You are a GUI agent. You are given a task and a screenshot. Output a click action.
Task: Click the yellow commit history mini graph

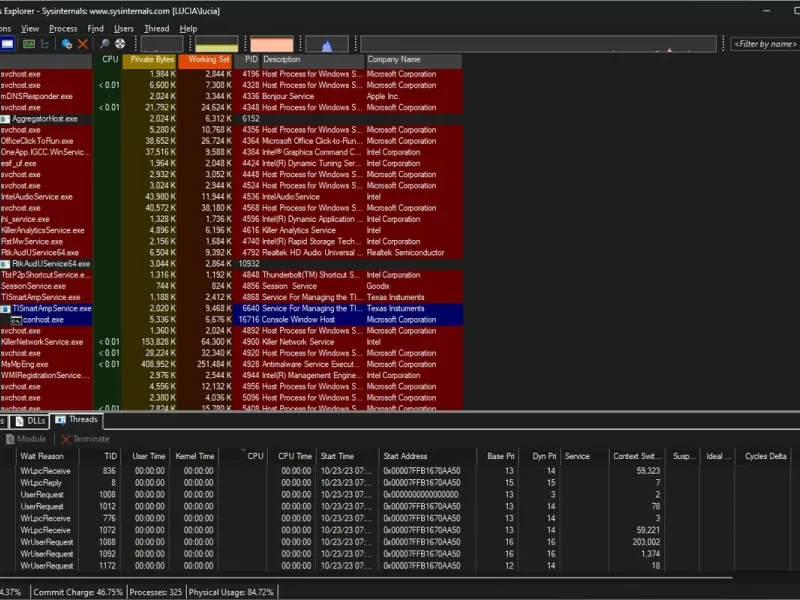(x=217, y=44)
